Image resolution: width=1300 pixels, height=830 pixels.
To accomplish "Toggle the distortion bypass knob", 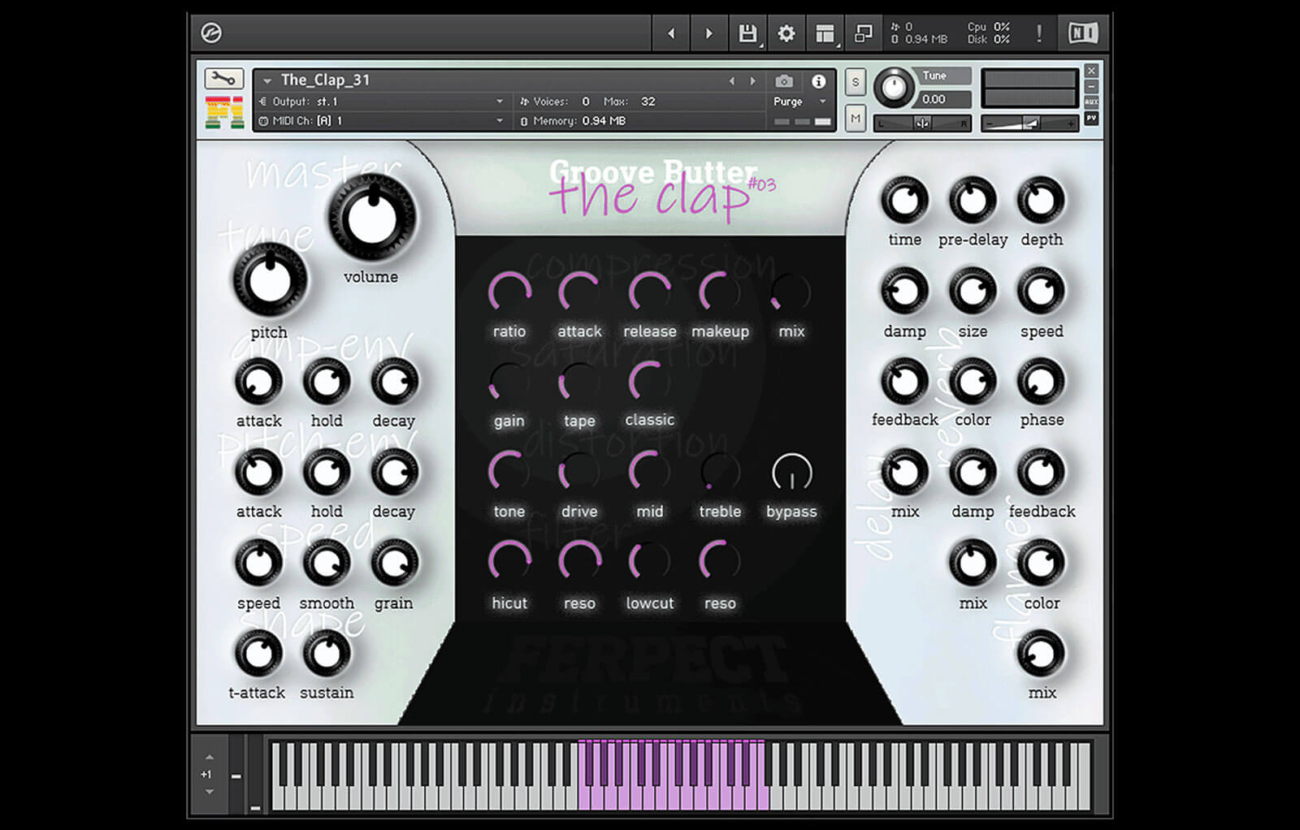I will click(x=791, y=473).
